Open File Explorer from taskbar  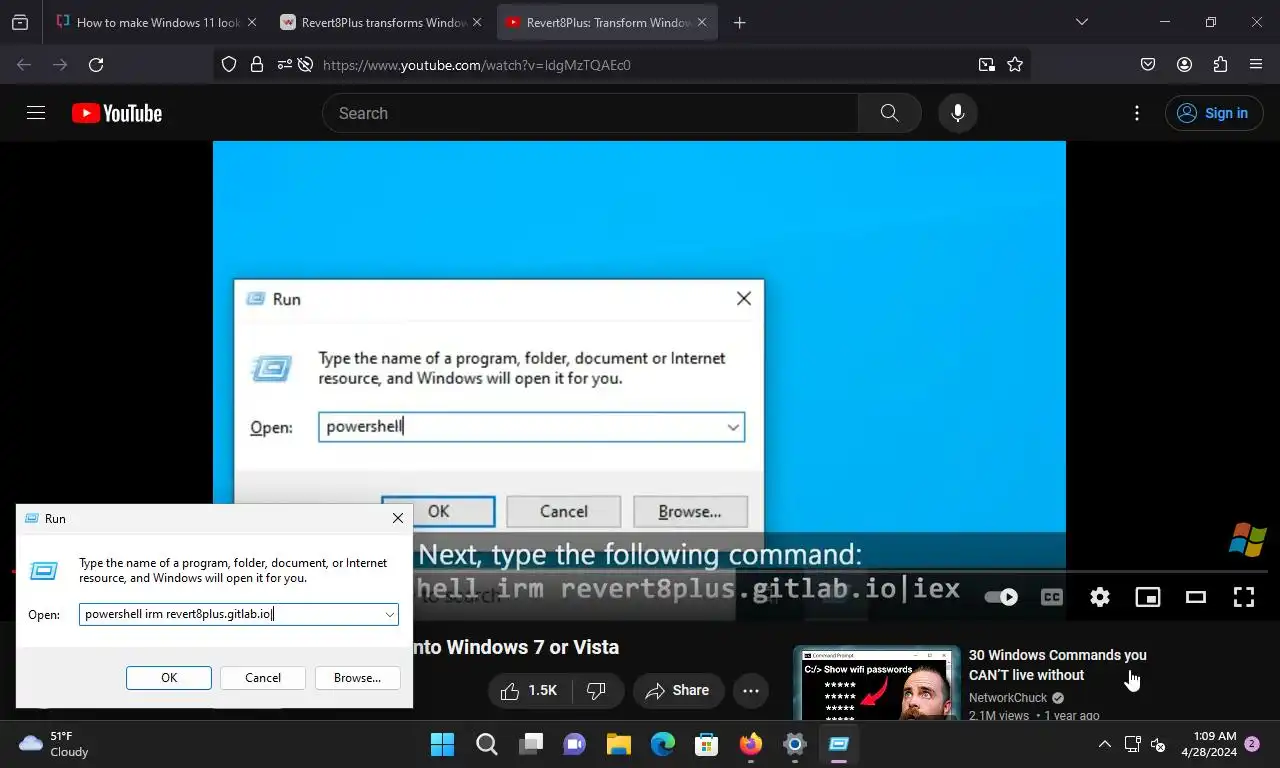[x=619, y=744]
